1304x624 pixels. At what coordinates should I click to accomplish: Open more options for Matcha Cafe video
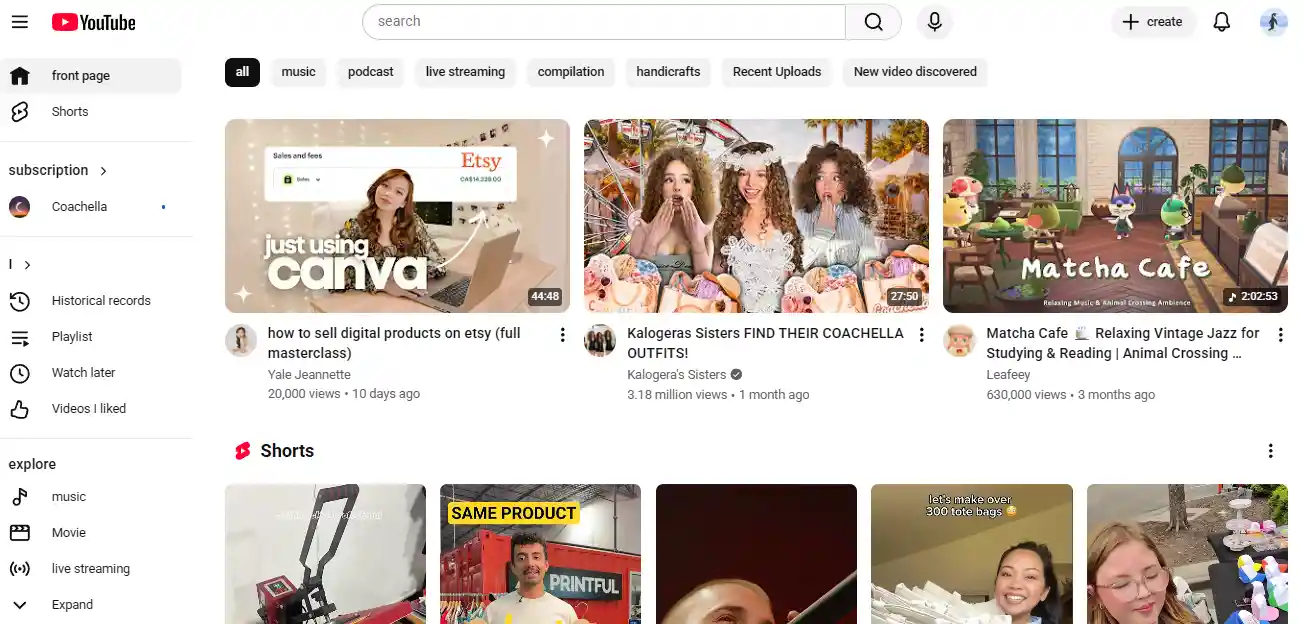coord(1280,335)
